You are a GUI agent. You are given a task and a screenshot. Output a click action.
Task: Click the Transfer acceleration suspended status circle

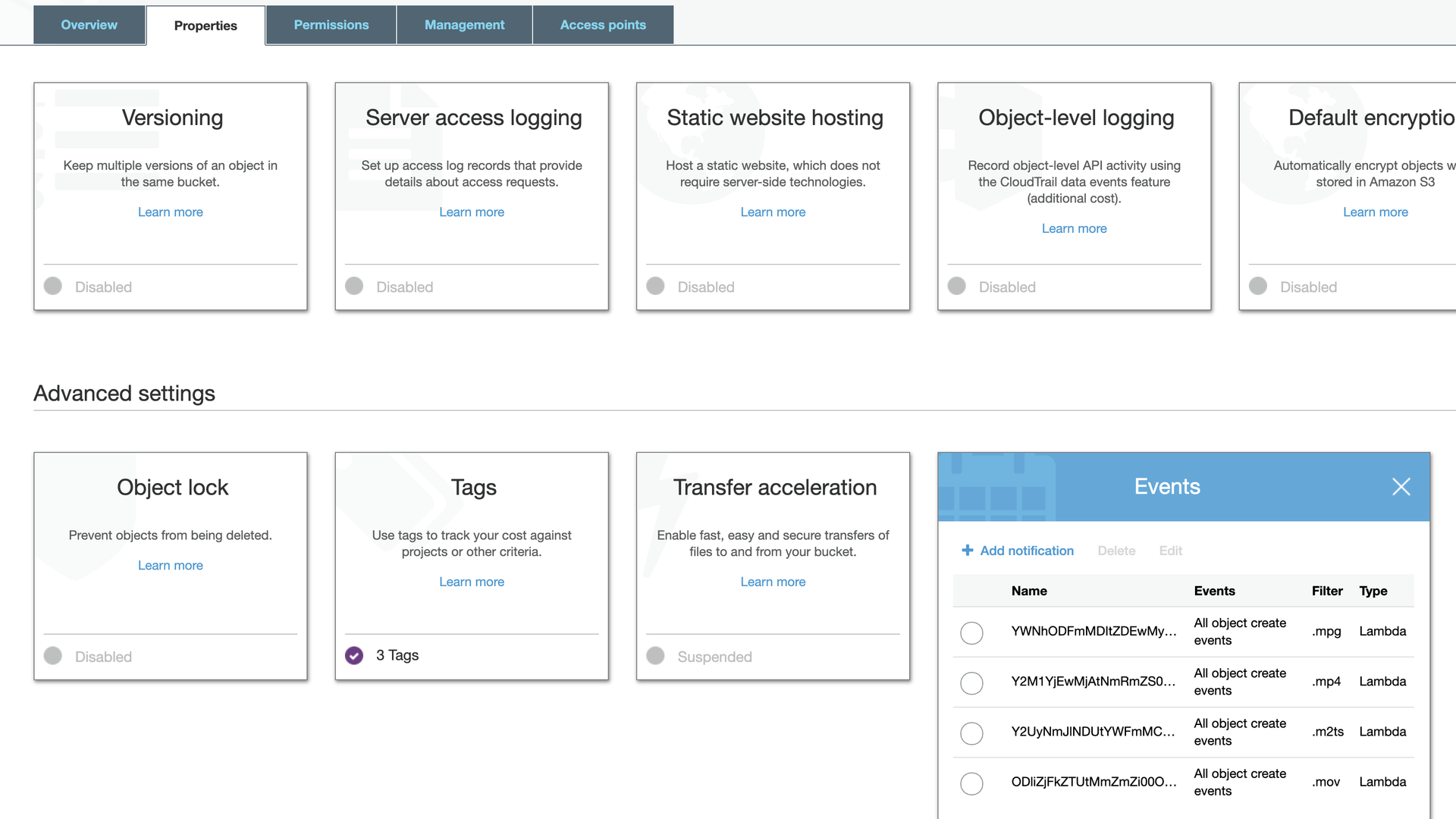coord(655,656)
